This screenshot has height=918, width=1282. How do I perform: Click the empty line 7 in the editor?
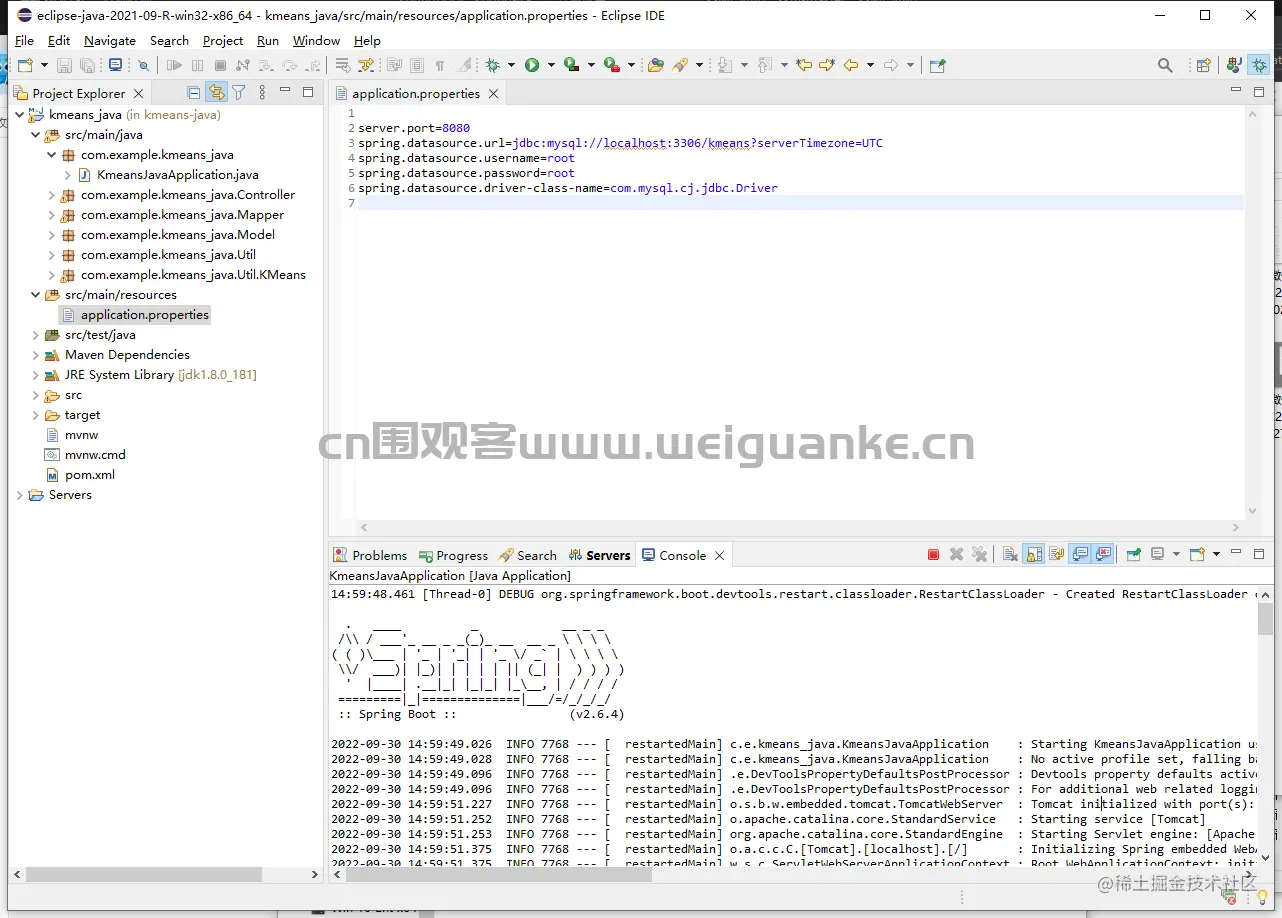801,203
